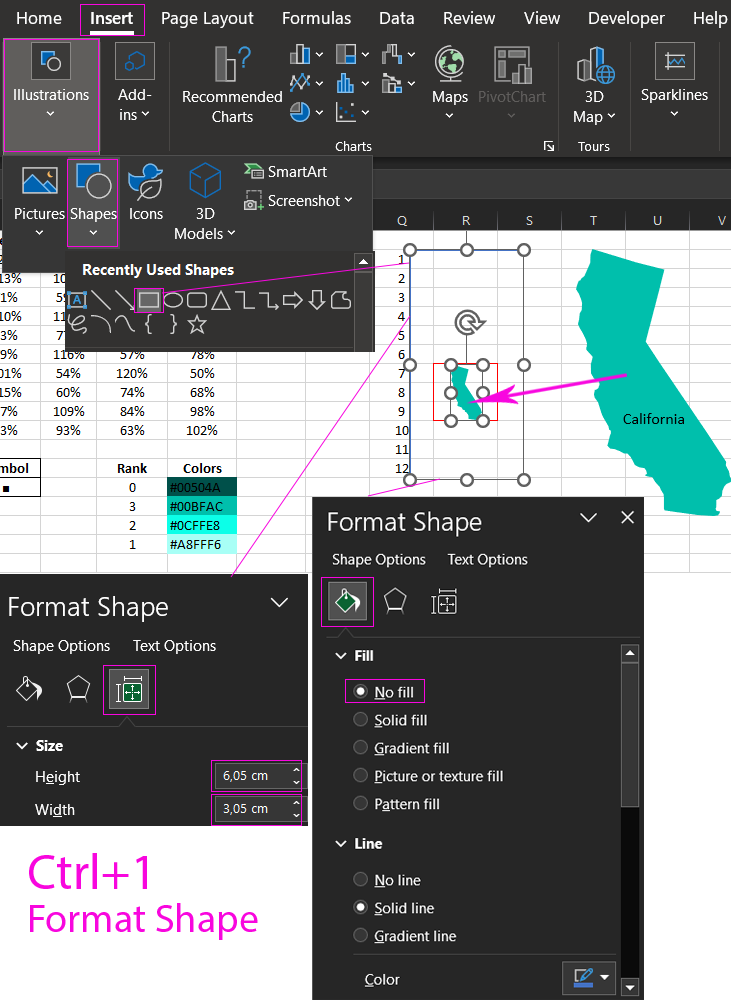Select the No fill radio button
731x1000 pixels.
(361, 692)
